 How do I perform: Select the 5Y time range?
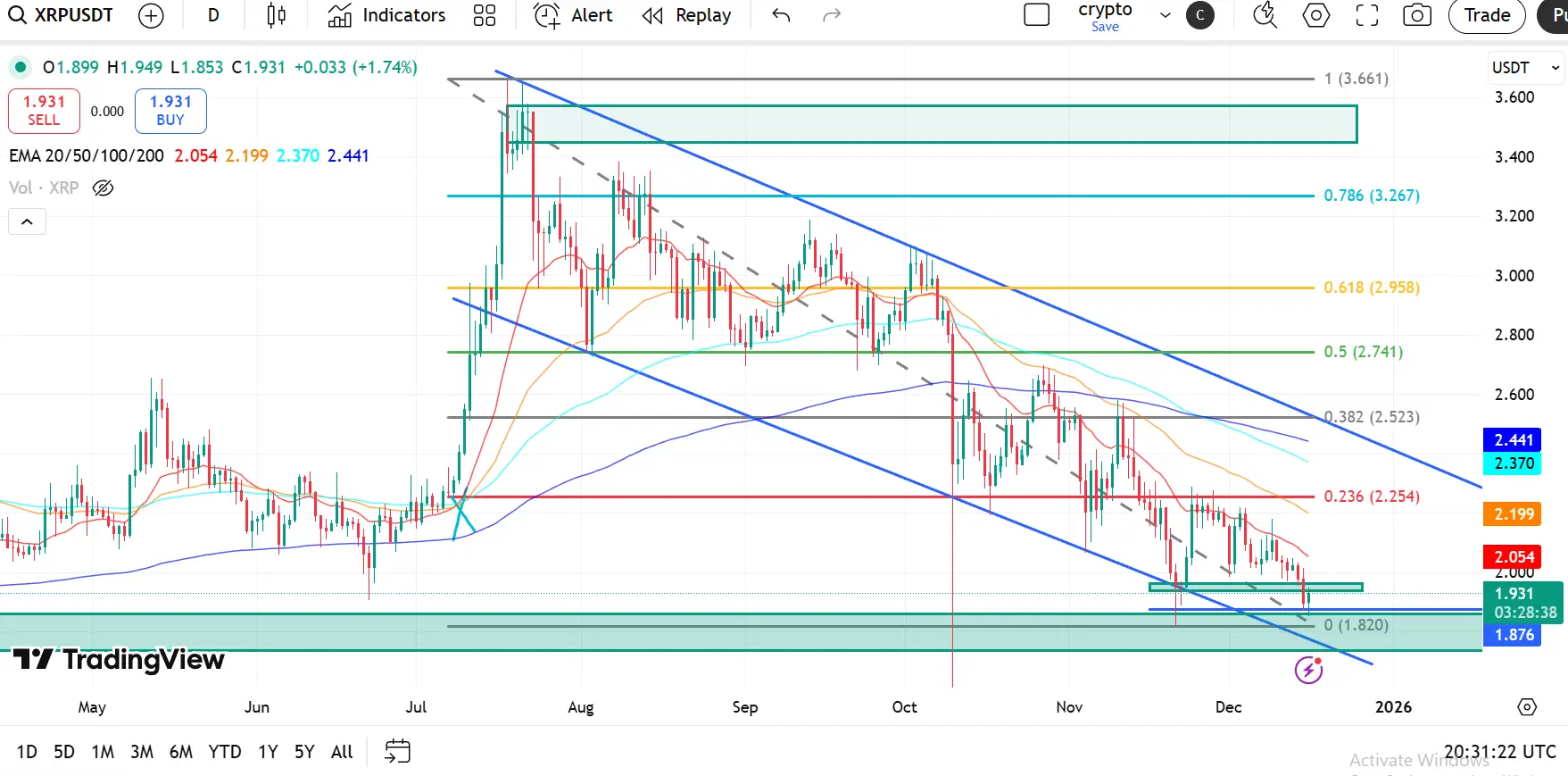304,752
